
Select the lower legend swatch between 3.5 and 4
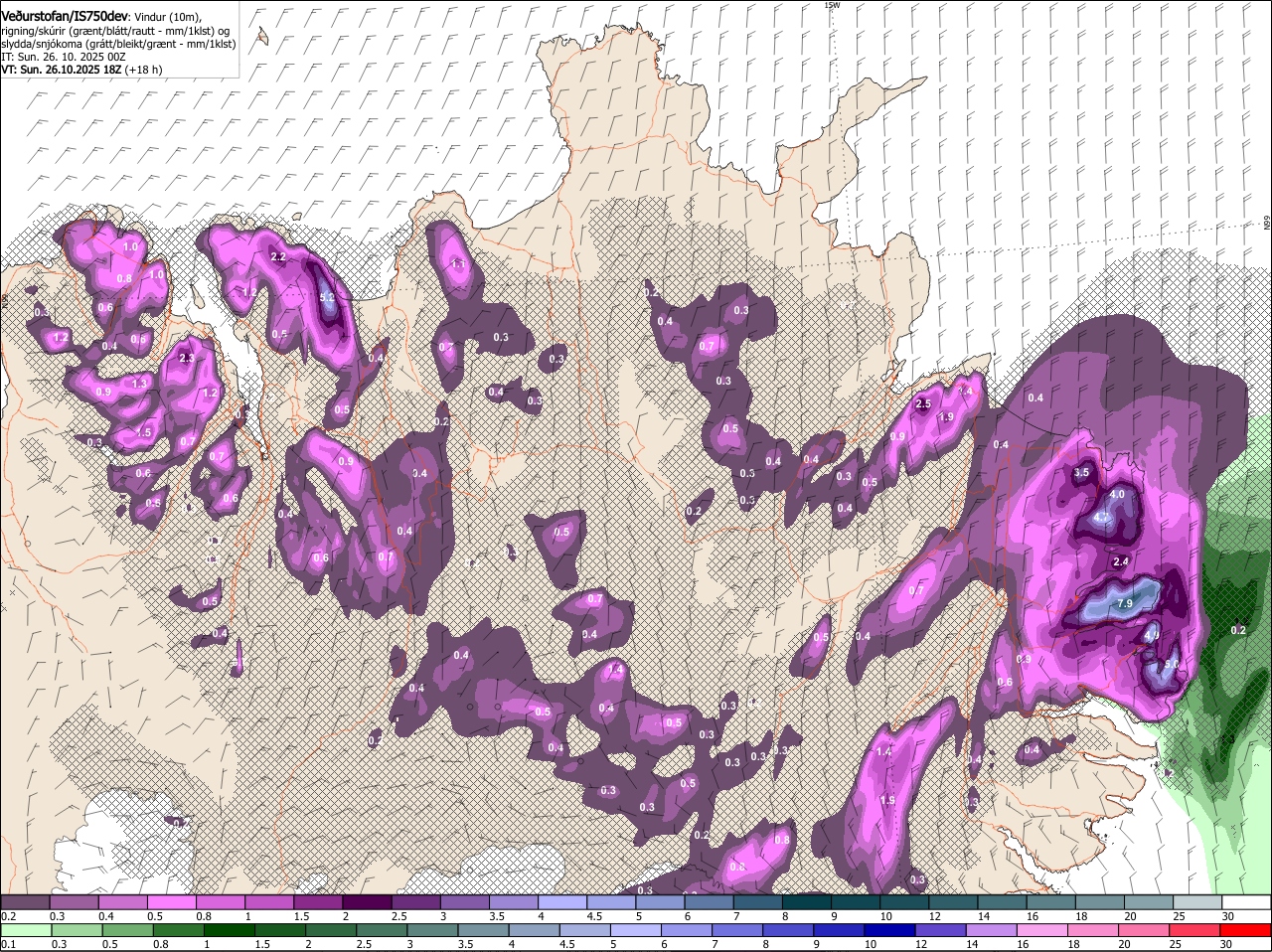click(484, 929)
